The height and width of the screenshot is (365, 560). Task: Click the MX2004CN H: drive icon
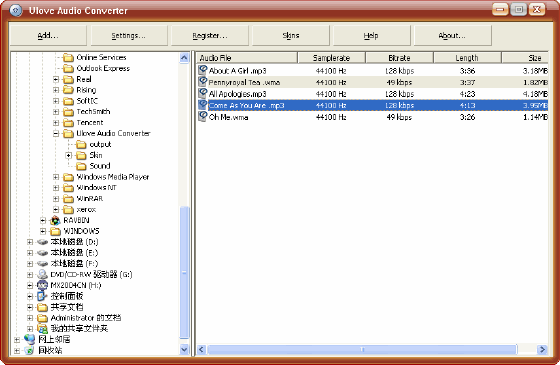[x=42, y=285]
